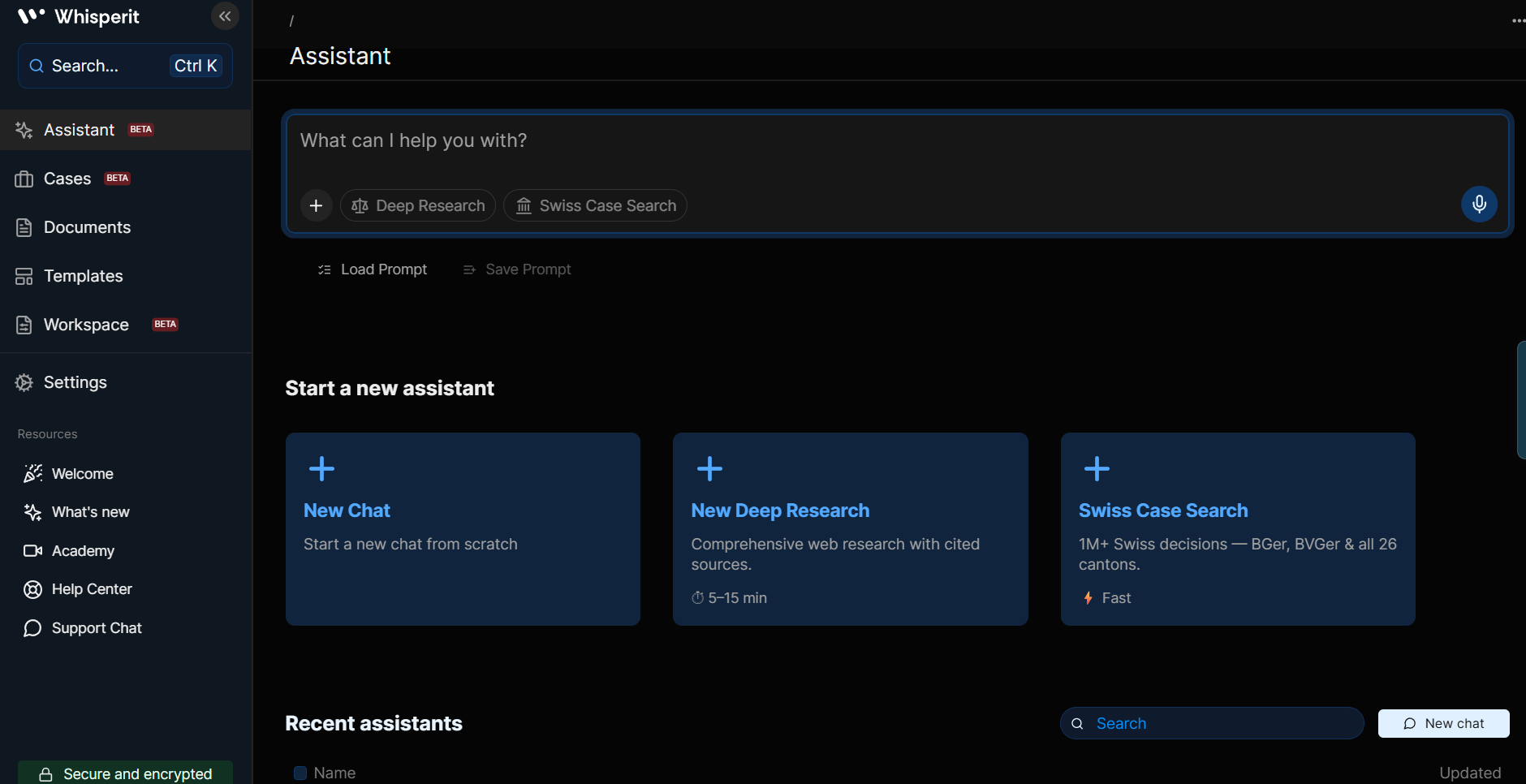Click the Whisperit logo icon
The height and width of the screenshot is (784, 1526).
click(x=31, y=16)
